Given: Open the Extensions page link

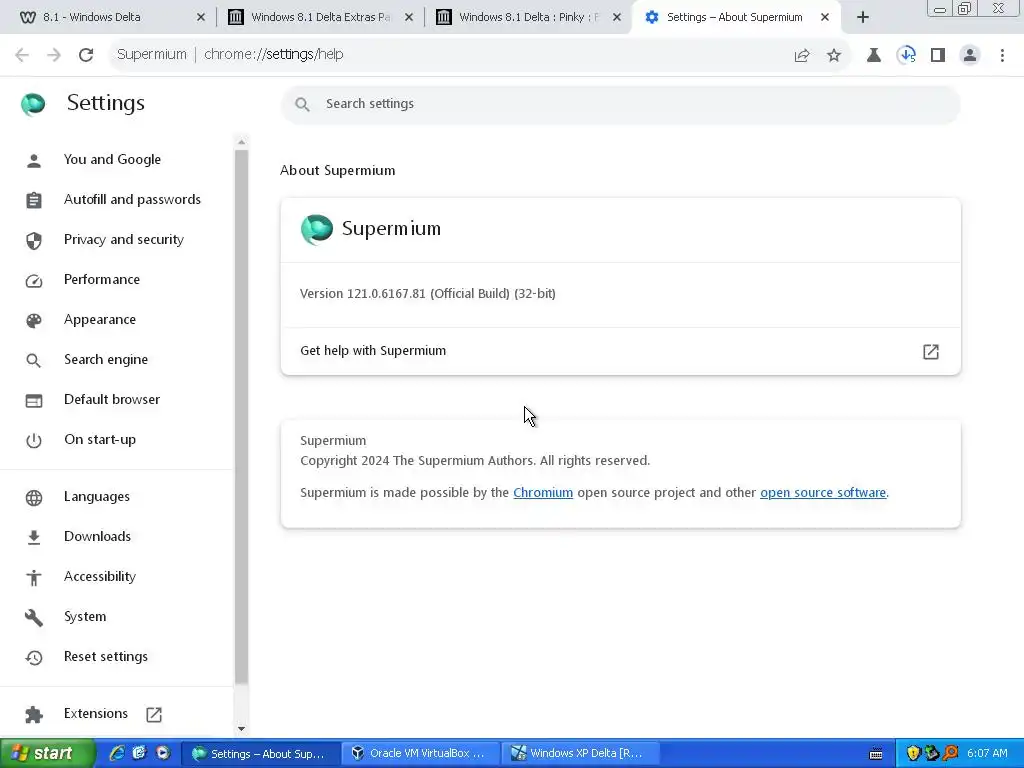Looking at the screenshot, I should (96, 713).
